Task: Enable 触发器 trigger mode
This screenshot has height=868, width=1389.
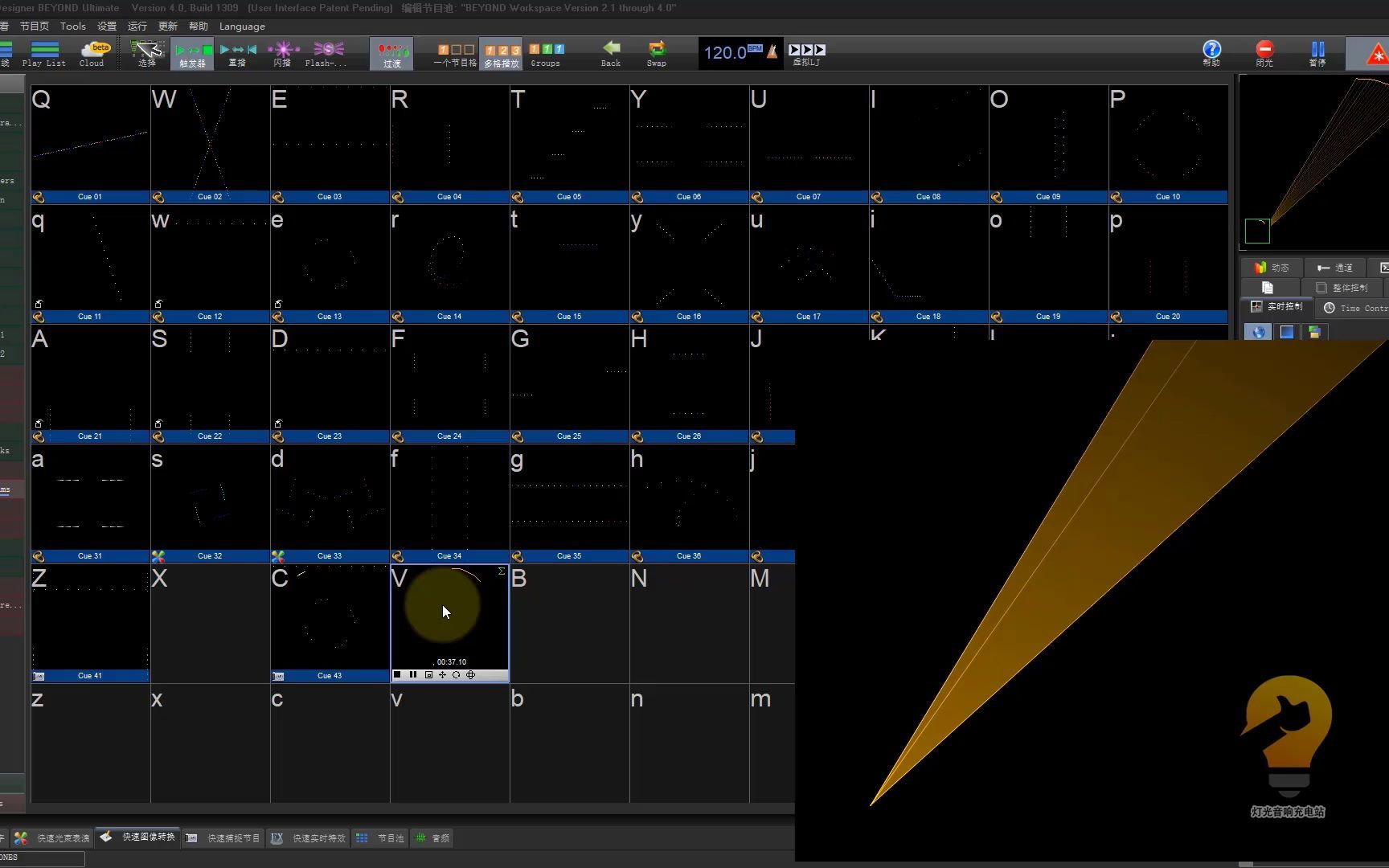Action: [x=192, y=54]
